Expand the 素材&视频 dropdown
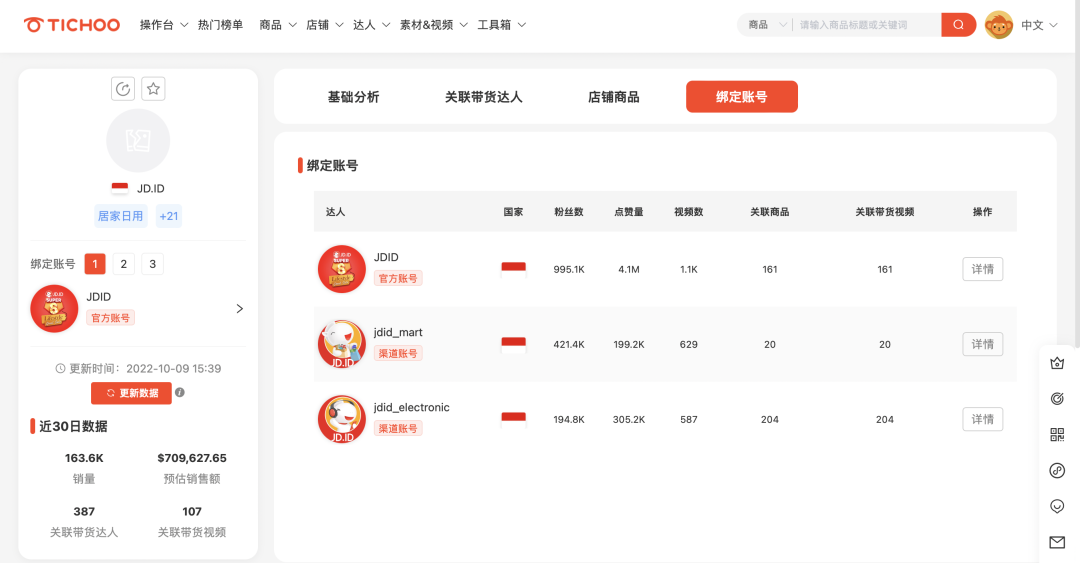 (x=434, y=25)
